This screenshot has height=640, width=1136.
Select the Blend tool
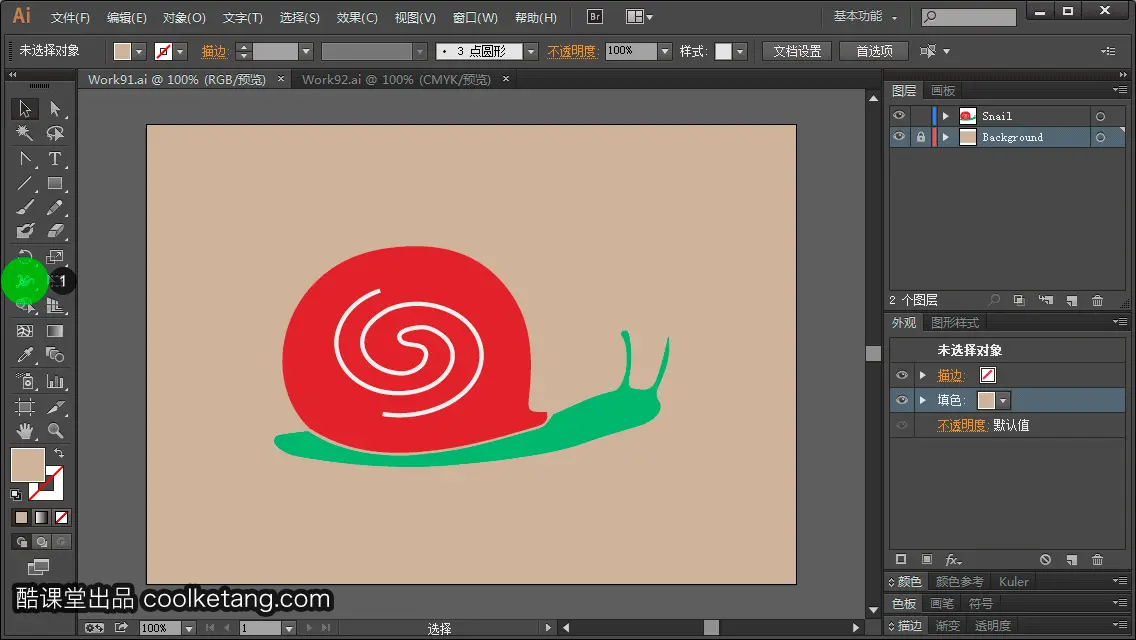pyautogui.click(x=55, y=355)
